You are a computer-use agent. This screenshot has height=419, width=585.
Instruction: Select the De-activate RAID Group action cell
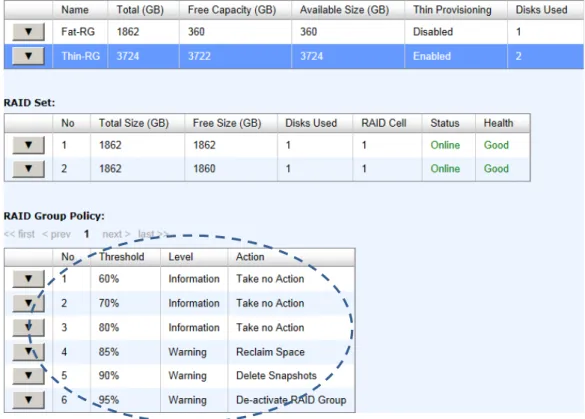(x=291, y=400)
